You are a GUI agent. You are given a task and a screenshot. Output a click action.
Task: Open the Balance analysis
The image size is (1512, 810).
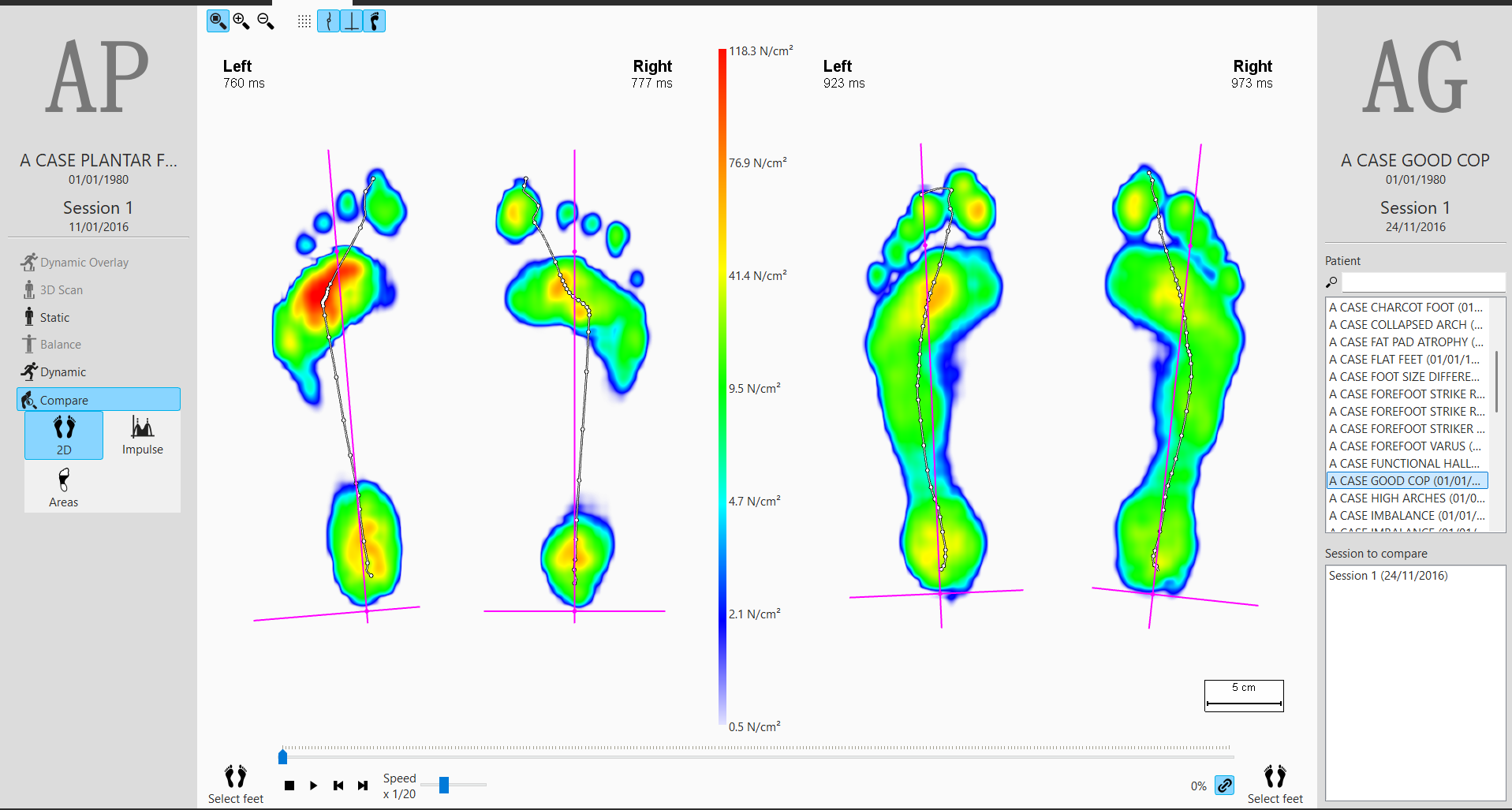click(51, 344)
